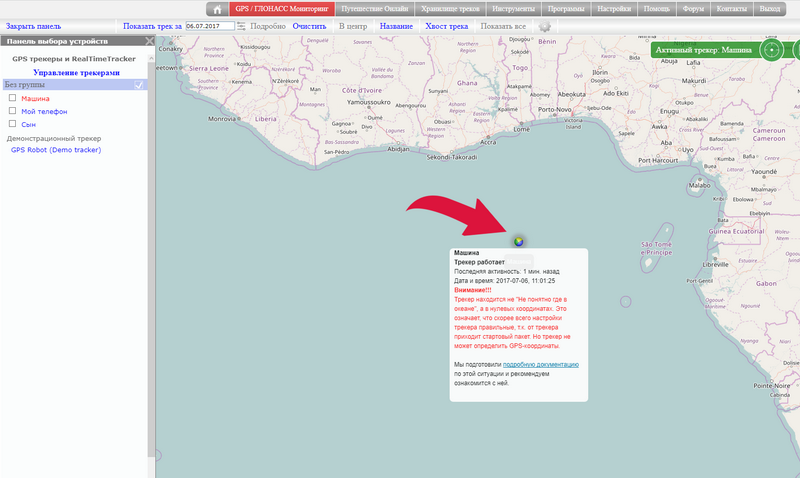Click the crosshair locate icon for active tracker
The image size is (800, 478).
point(771,49)
